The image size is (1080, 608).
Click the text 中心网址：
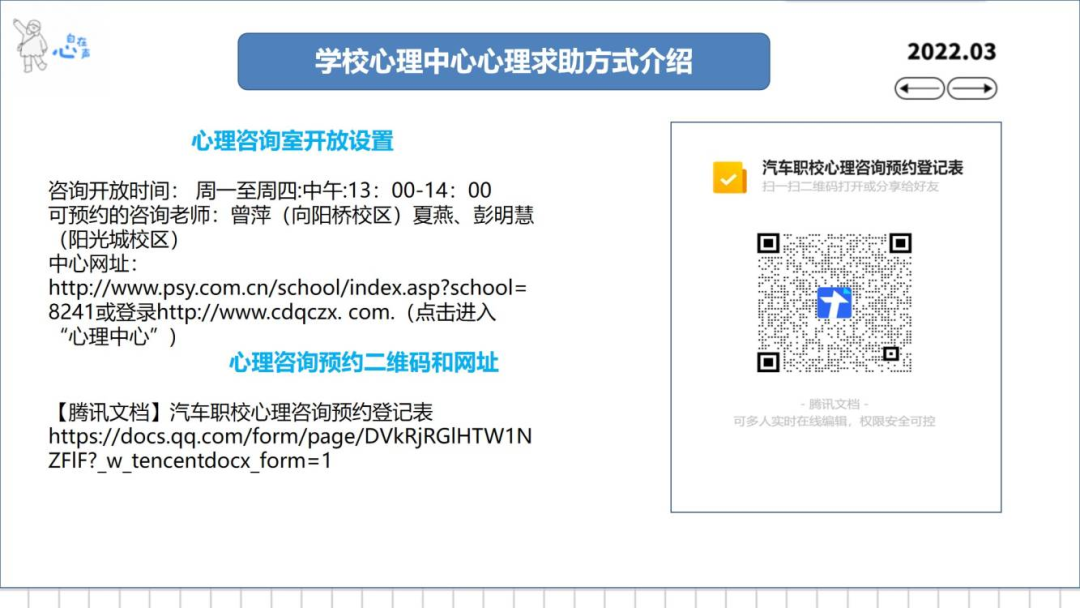tap(93, 264)
